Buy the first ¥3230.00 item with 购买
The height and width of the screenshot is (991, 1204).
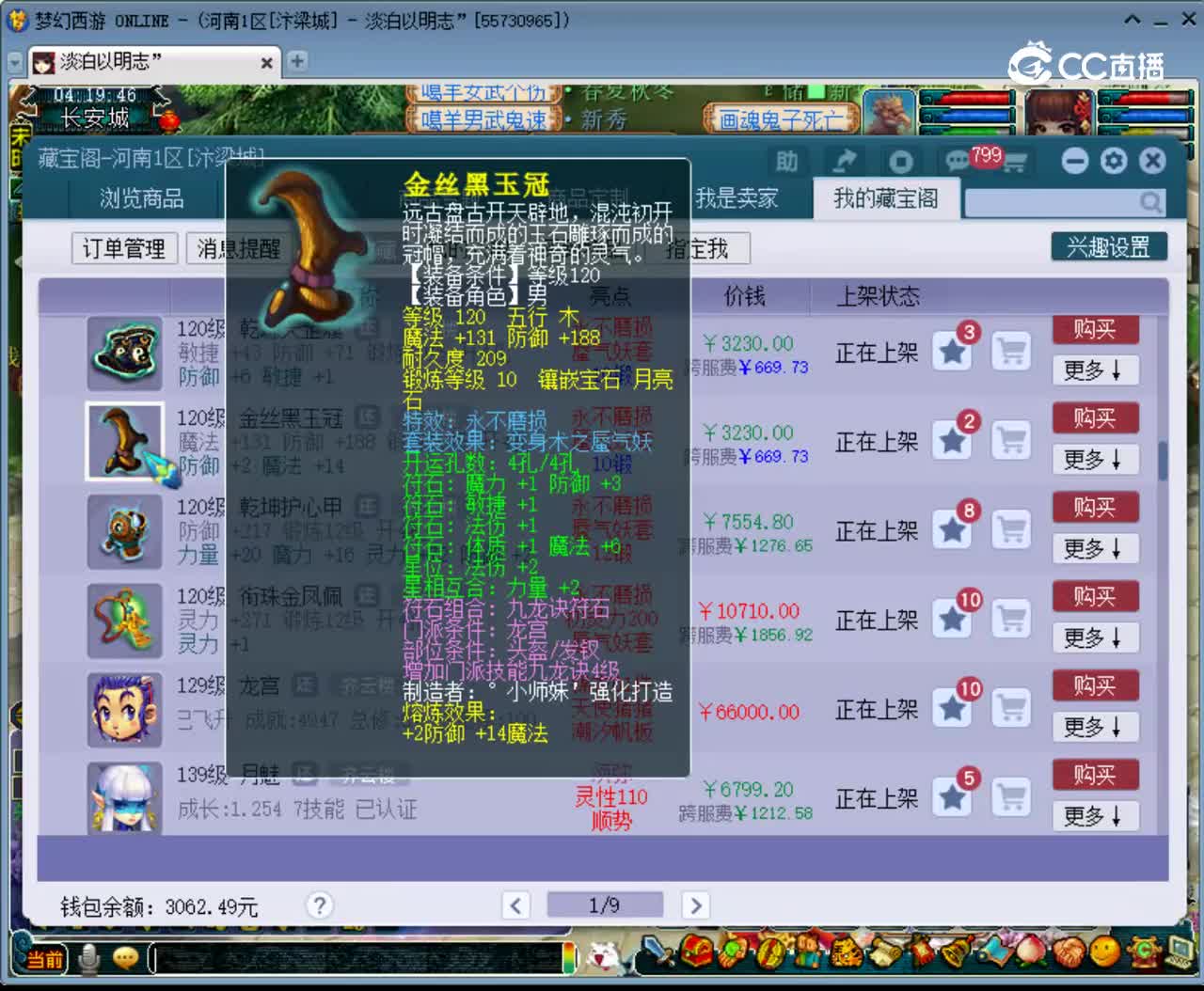click(x=1095, y=329)
